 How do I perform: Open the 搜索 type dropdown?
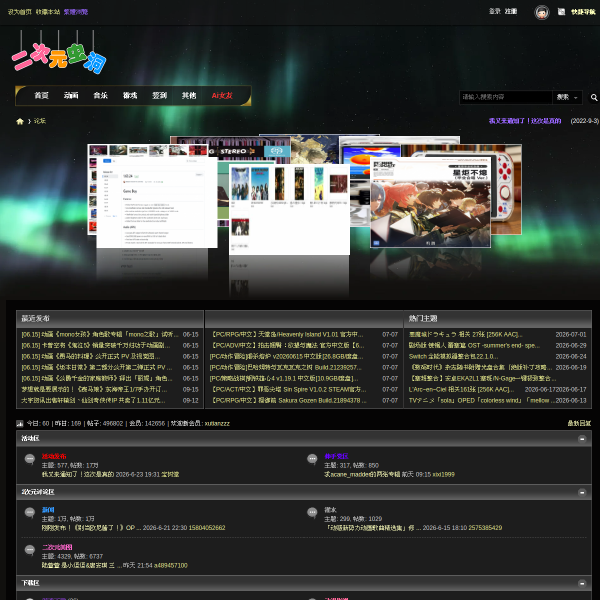click(567, 97)
